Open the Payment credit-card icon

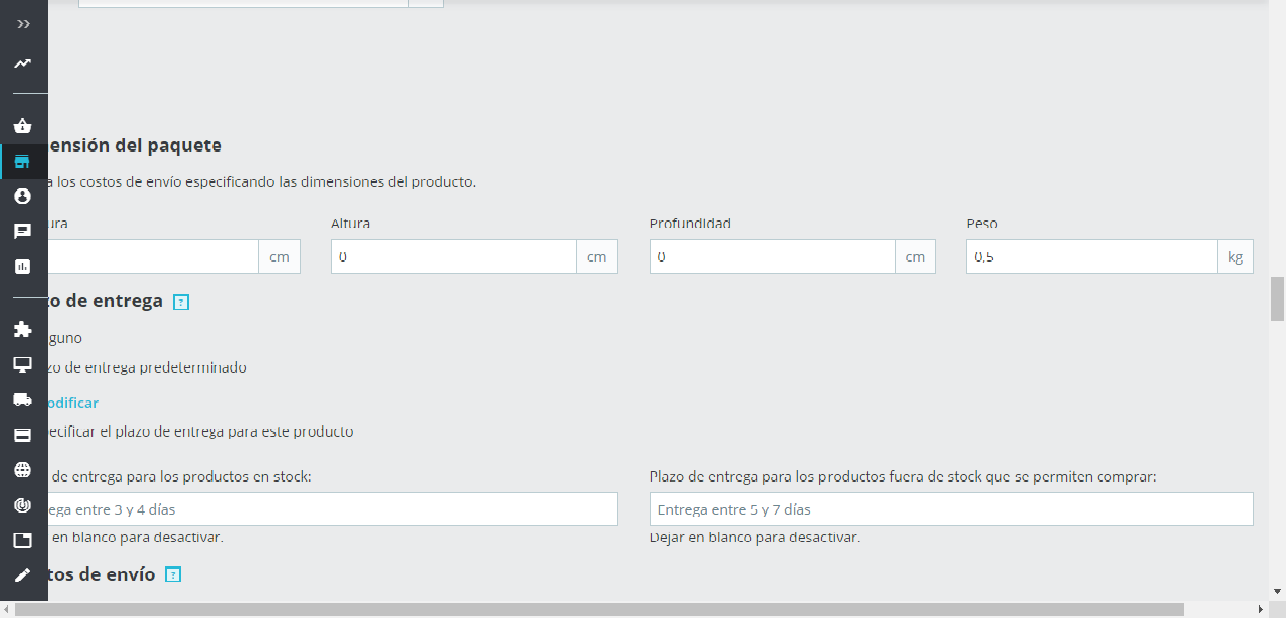[x=23, y=435]
